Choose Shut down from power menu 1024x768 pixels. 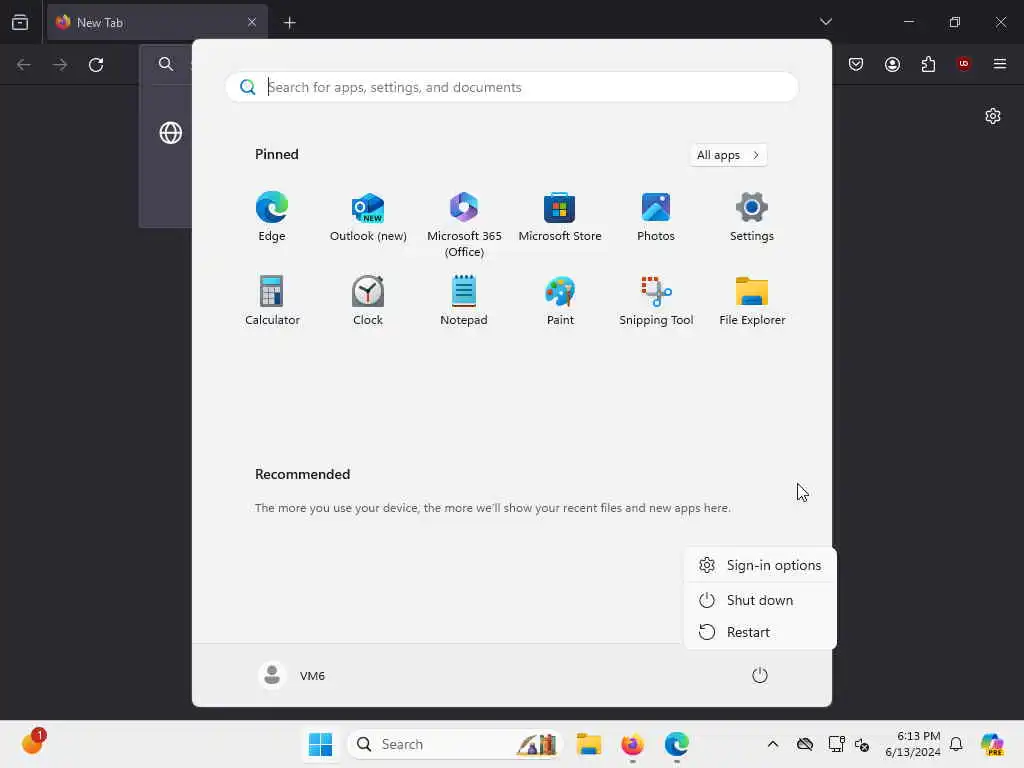pos(760,600)
